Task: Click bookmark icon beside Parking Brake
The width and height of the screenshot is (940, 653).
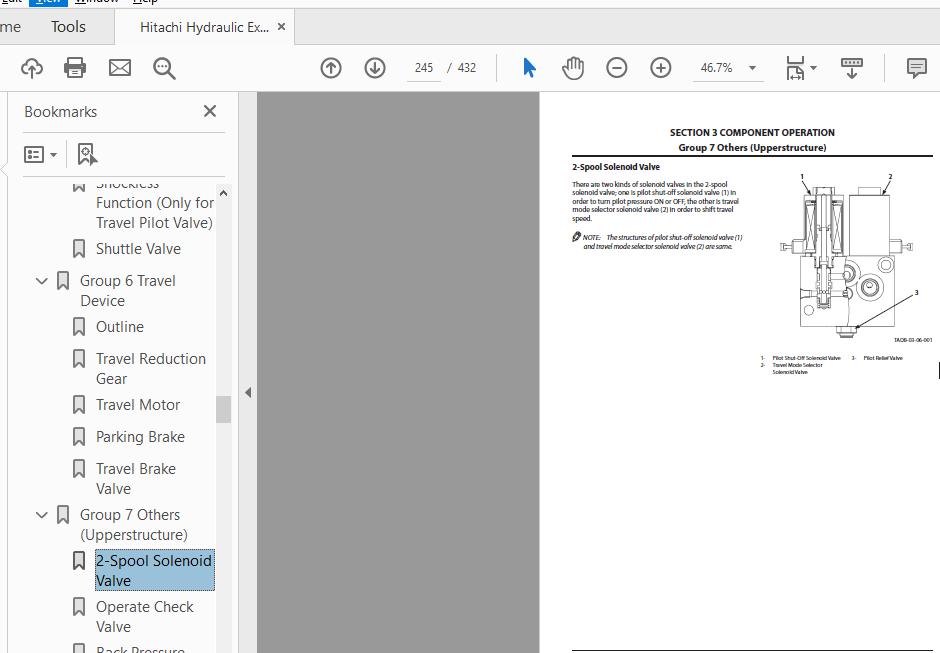Action: [x=79, y=437]
